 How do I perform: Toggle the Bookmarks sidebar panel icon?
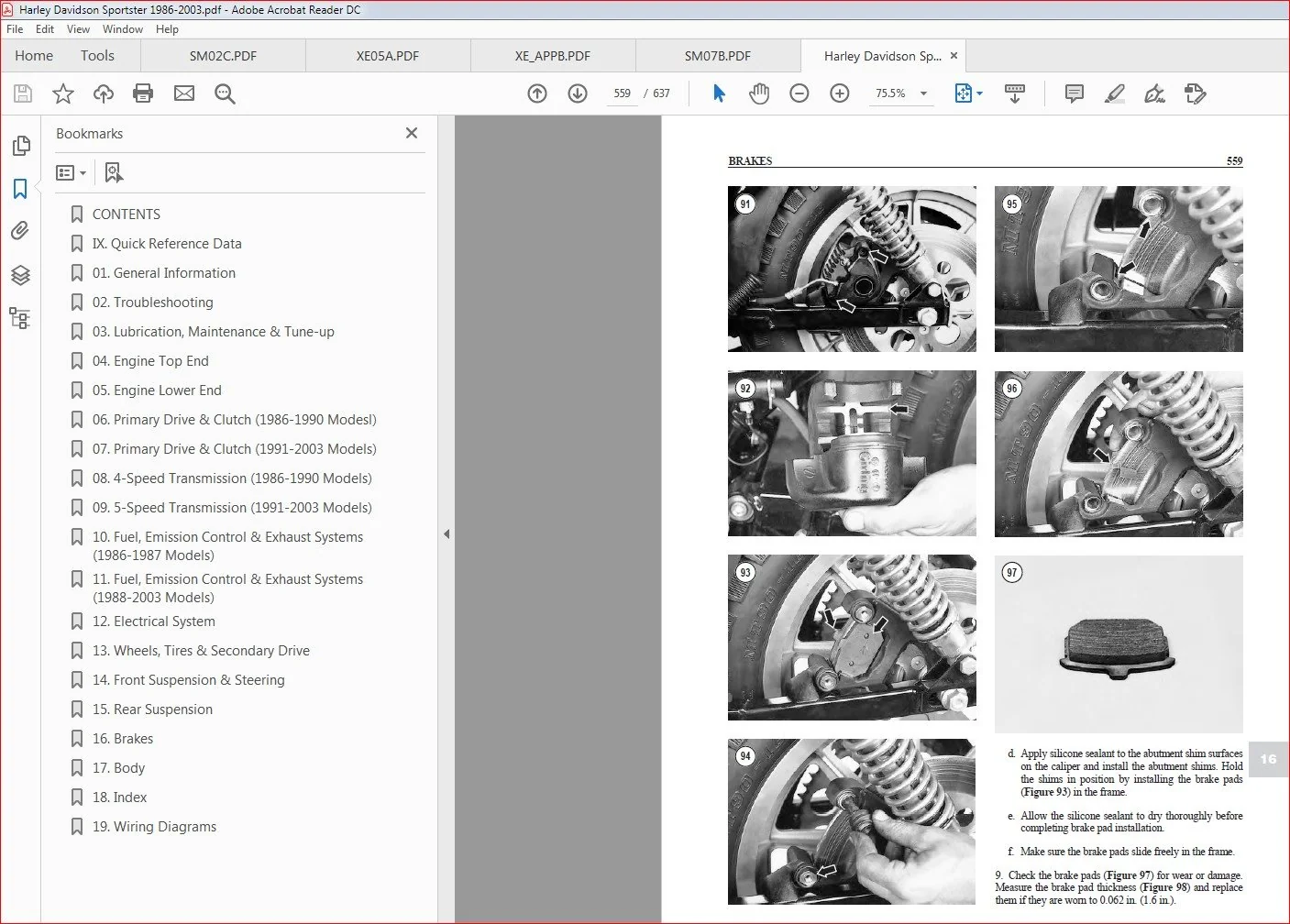point(20,189)
